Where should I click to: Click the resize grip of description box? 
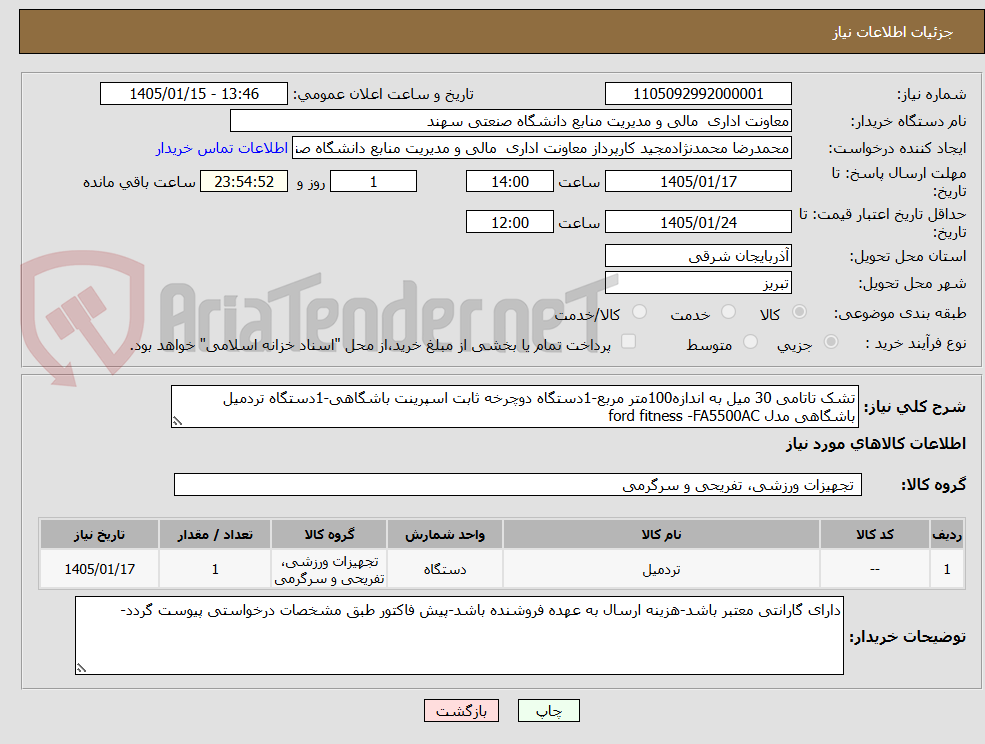[177, 422]
